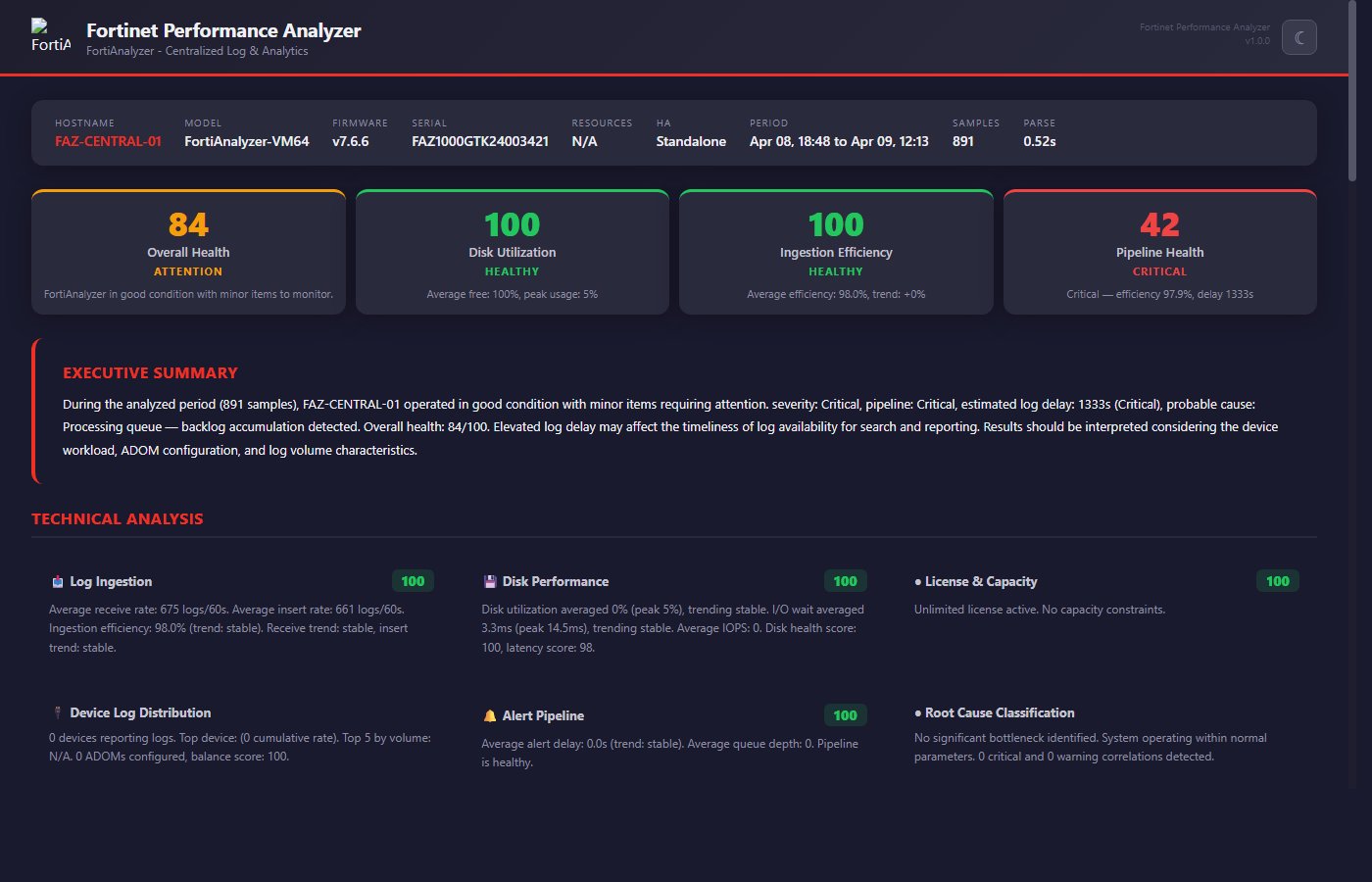Click the green 100 badge next to Log Ingestion
This screenshot has width=1372, height=882.
[413, 580]
